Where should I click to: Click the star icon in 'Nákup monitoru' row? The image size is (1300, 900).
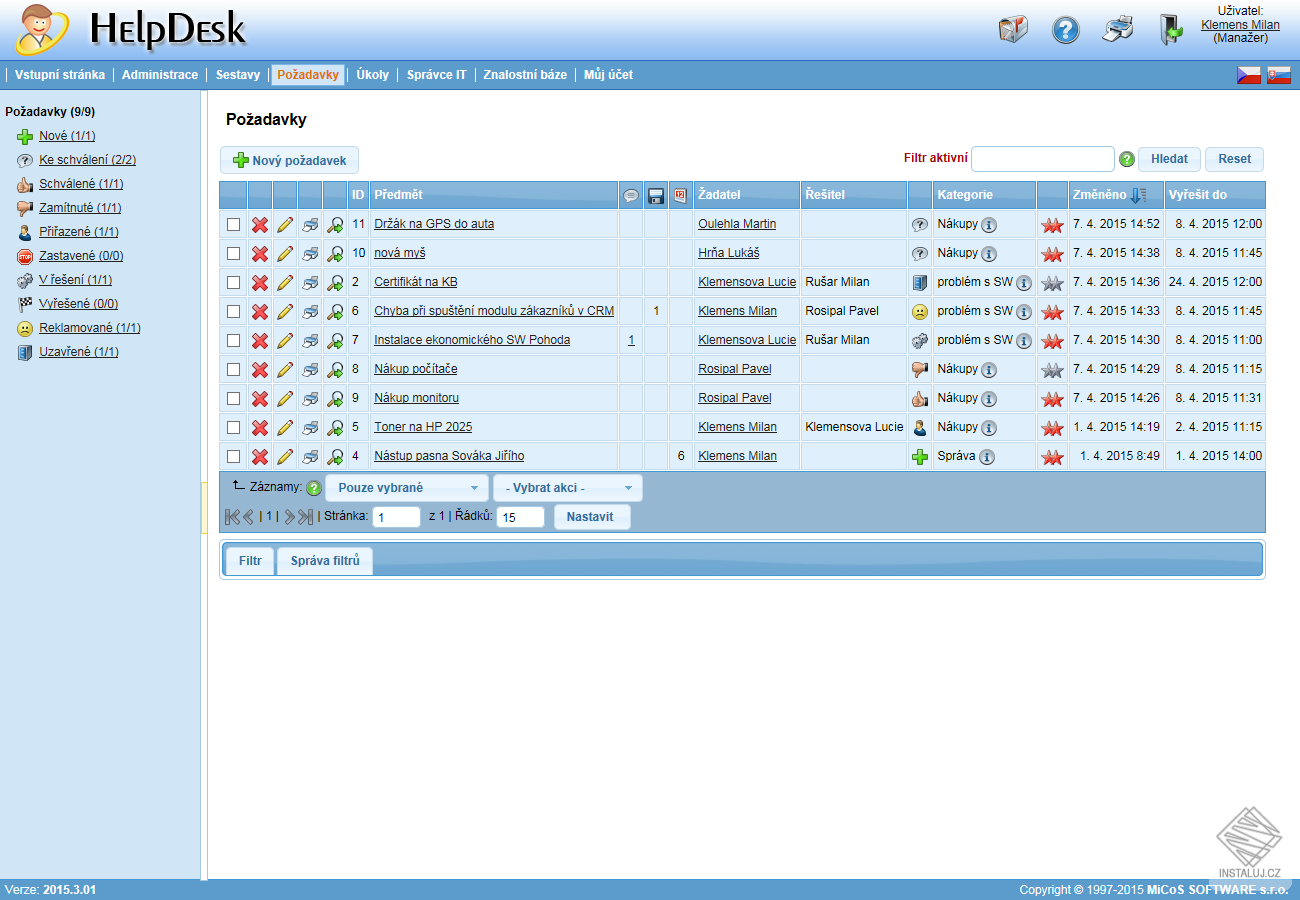pos(1051,399)
